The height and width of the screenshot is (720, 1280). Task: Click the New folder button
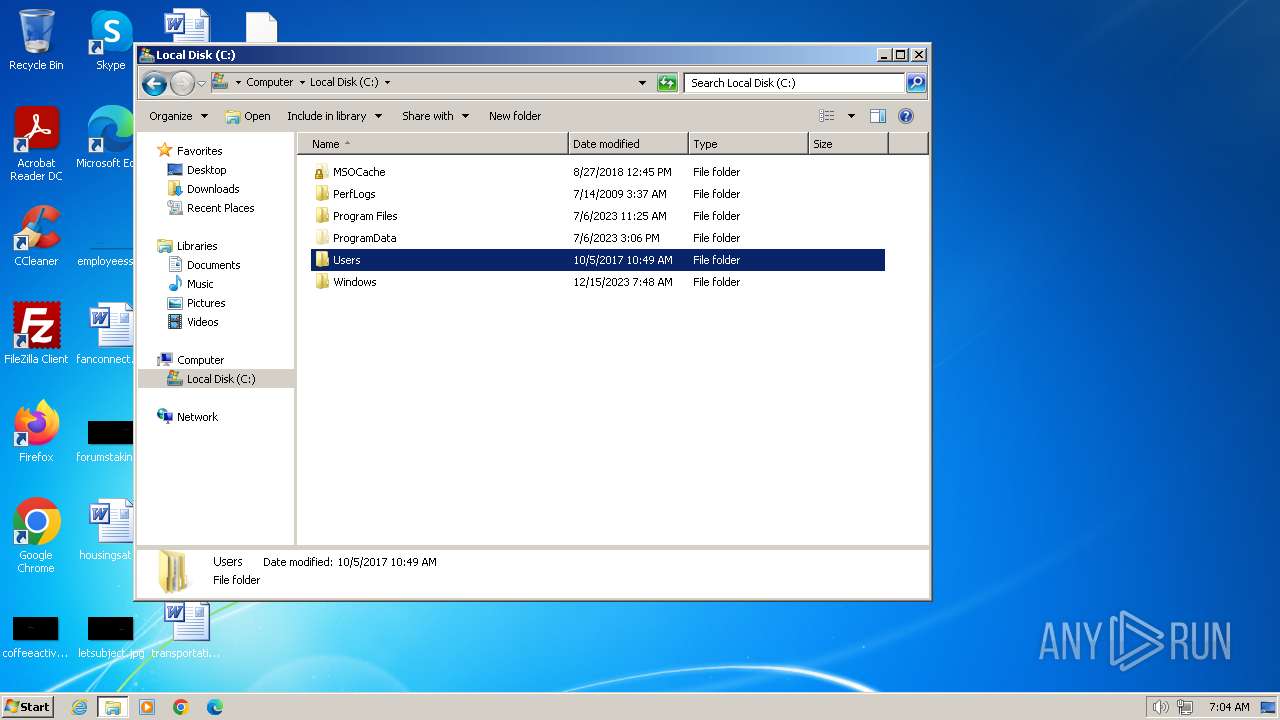(x=515, y=116)
